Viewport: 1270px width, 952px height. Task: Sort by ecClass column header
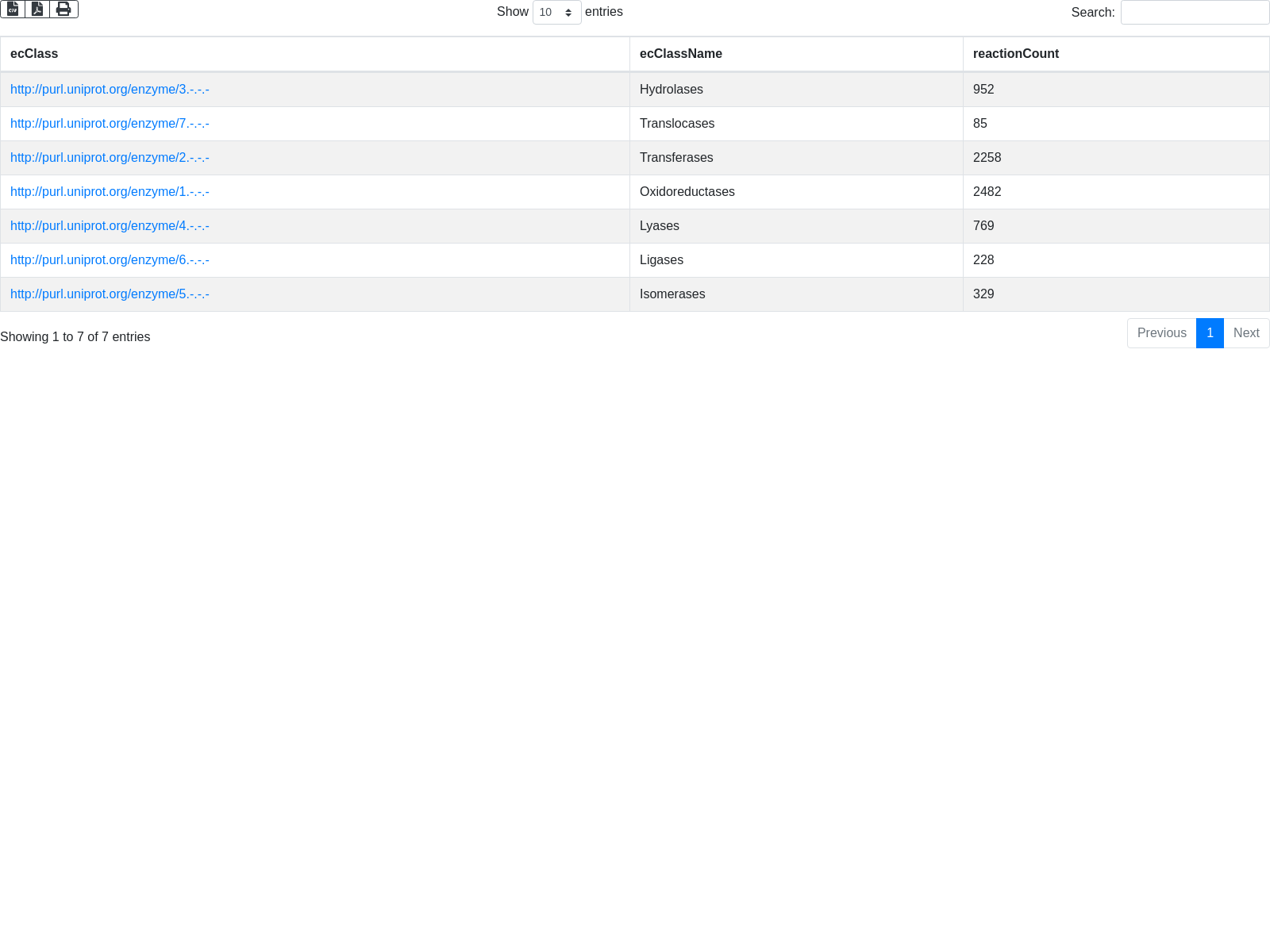(34, 54)
